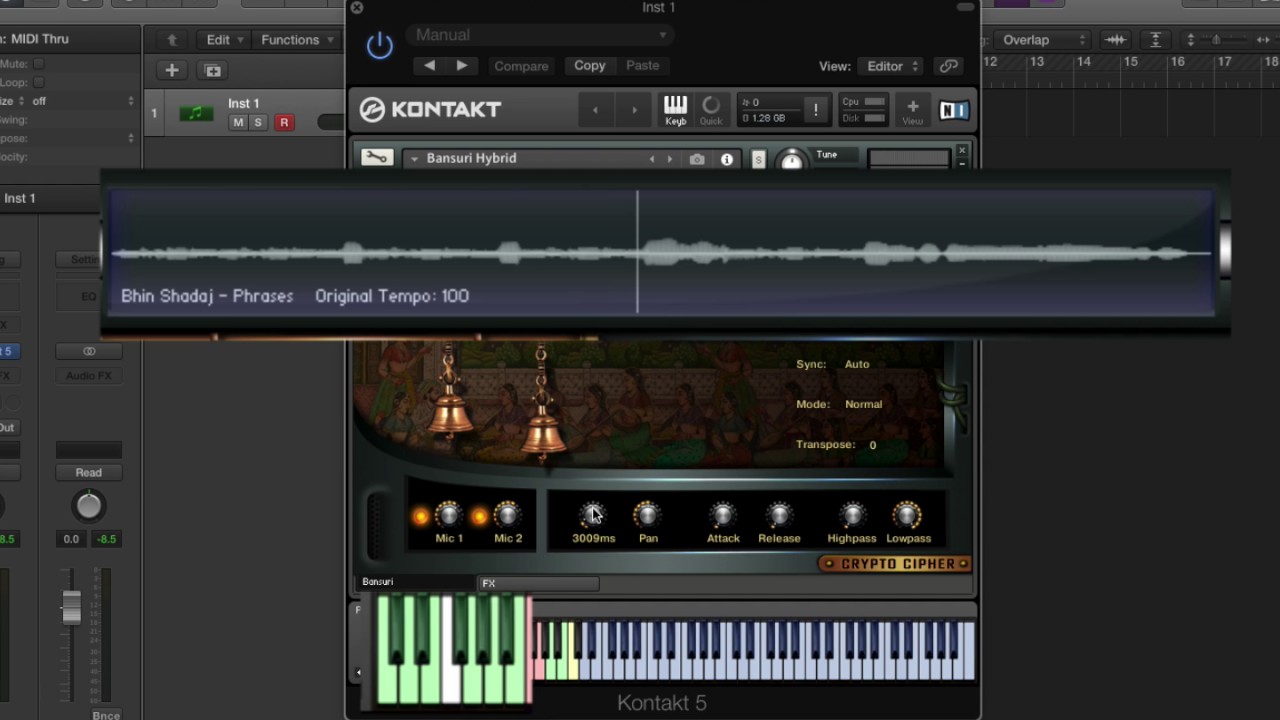This screenshot has width=1280, height=720.
Task: Open the Overlap drag mode dropdown
Action: [1044, 40]
